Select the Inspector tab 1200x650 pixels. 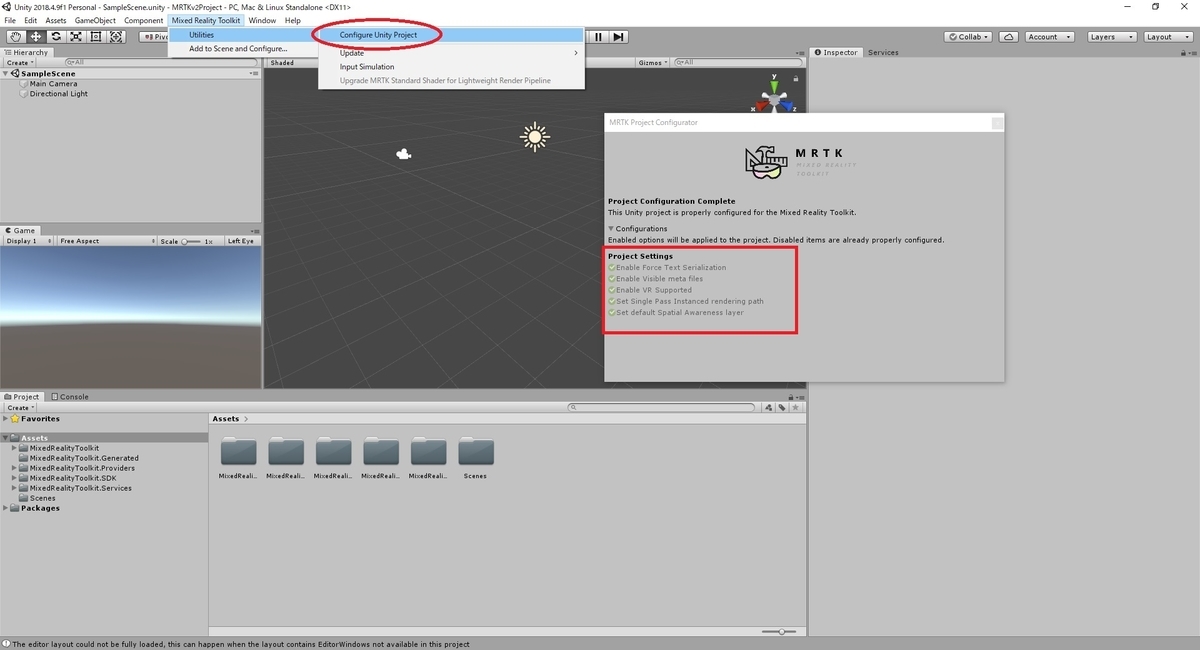coord(836,52)
